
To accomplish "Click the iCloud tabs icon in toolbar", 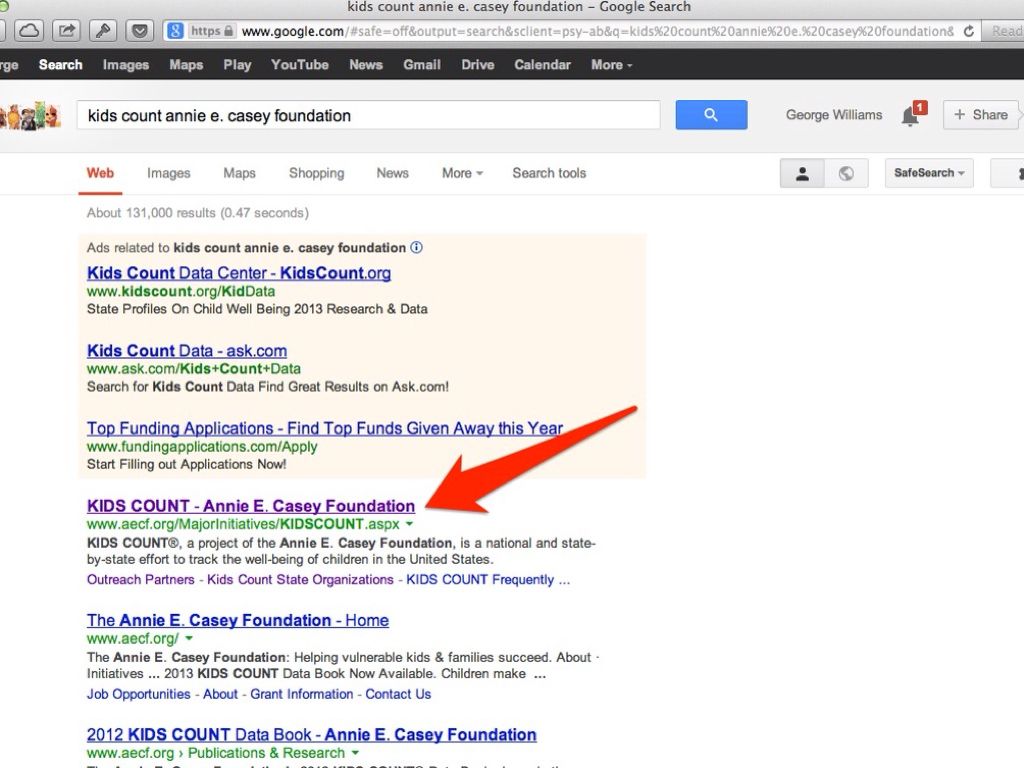I will click(29, 31).
